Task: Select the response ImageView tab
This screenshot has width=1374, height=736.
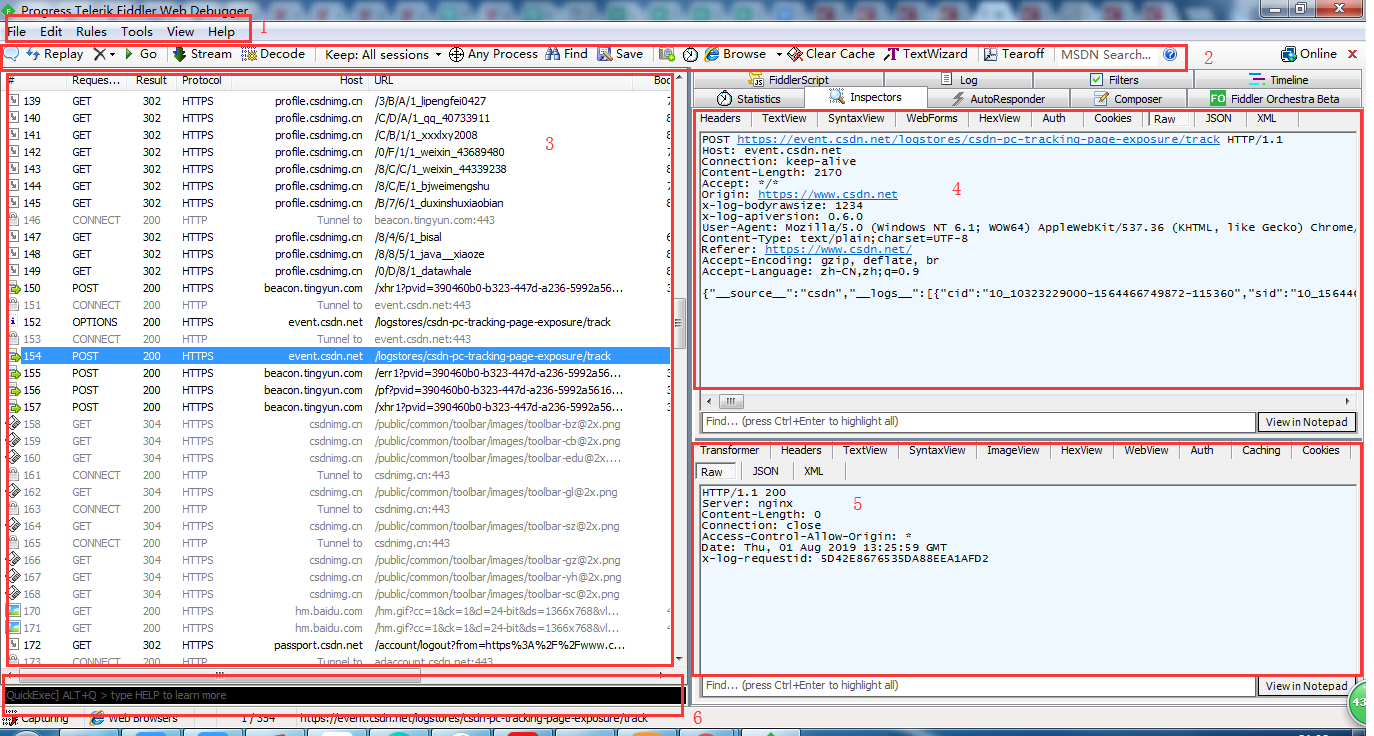Action: coord(1013,450)
